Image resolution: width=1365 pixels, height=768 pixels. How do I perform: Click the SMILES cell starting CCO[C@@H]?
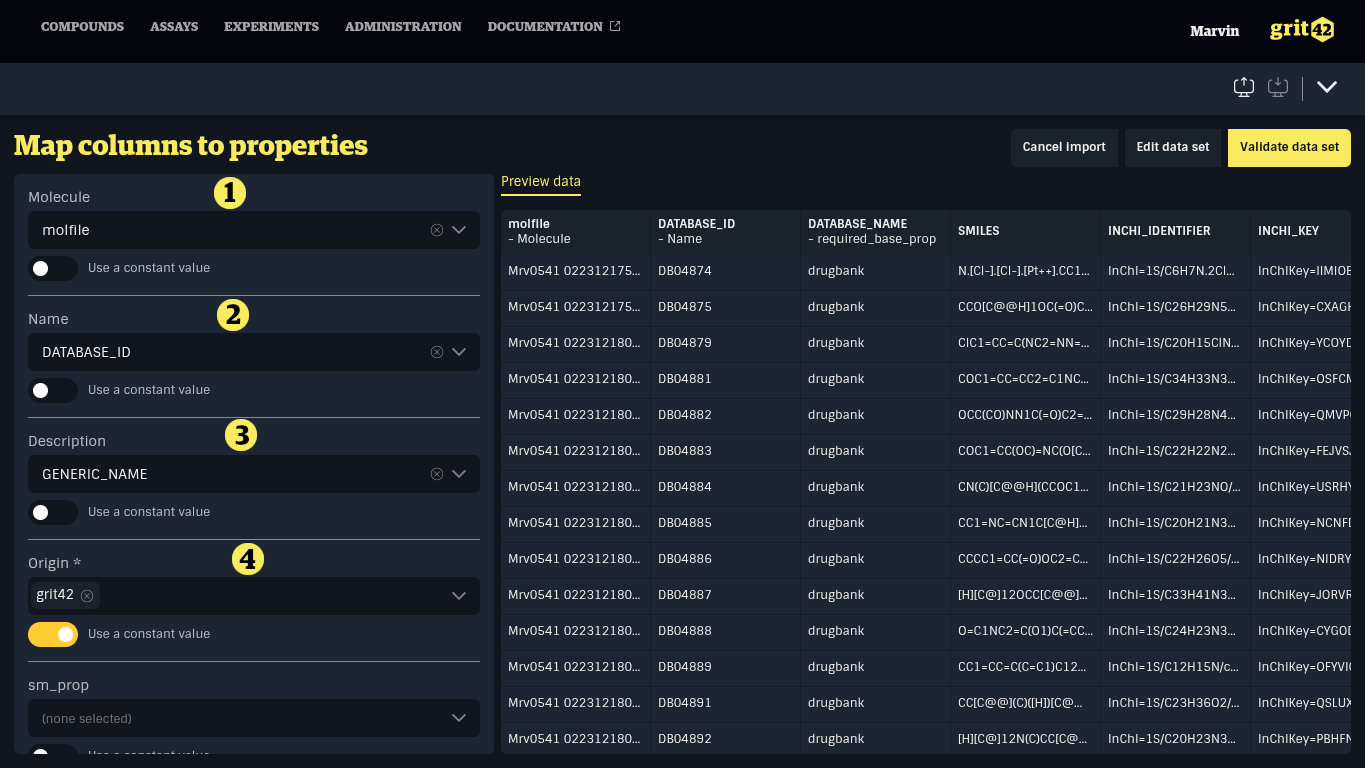pyautogui.click(x=1026, y=307)
